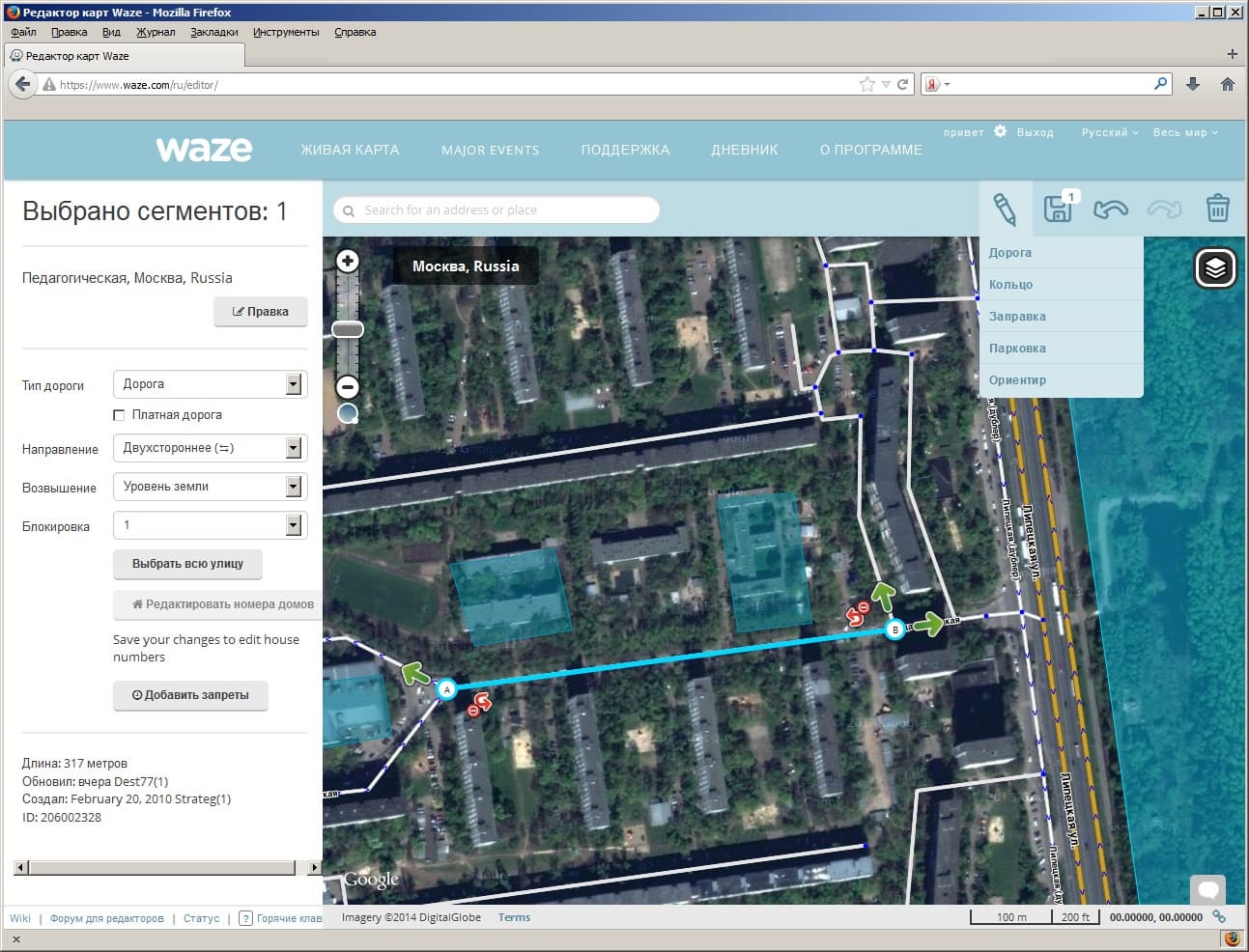Click segment endpoint node A on map
Viewport: 1249px width, 952px height.
click(x=446, y=689)
